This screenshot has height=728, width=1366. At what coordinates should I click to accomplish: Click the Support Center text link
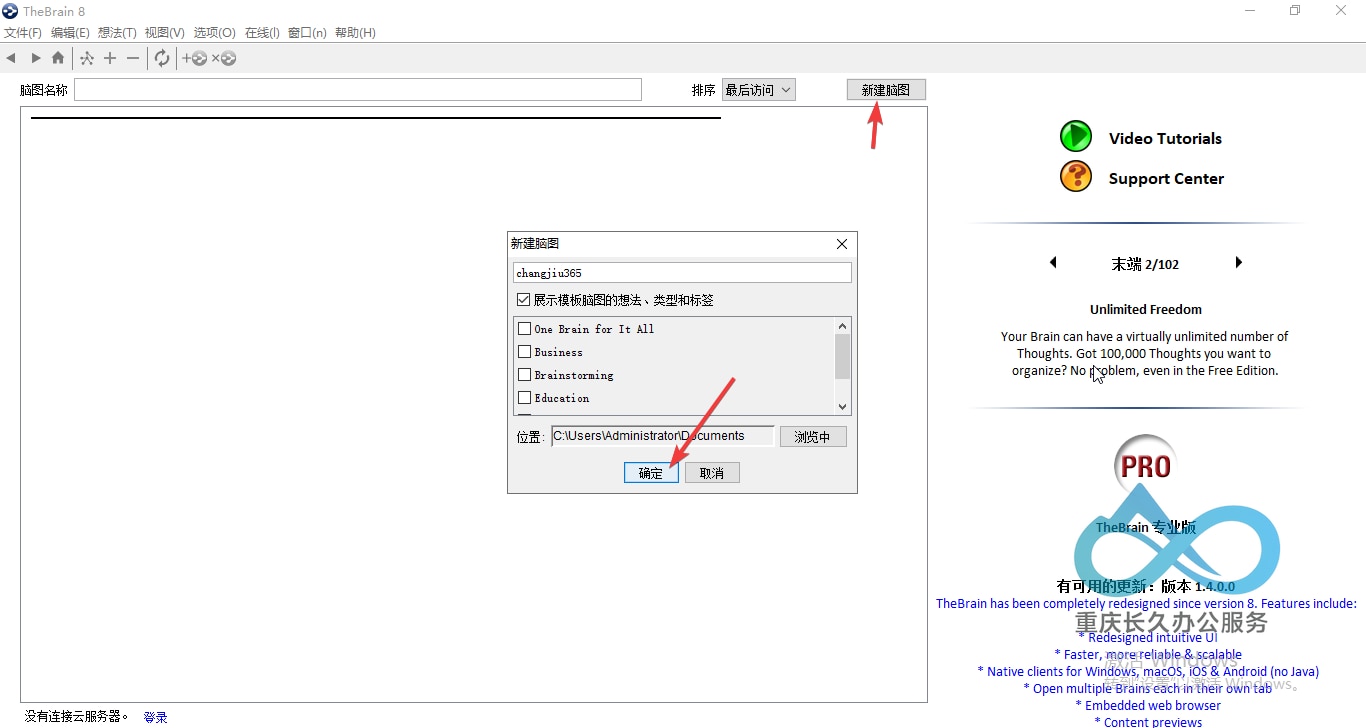pyautogui.click(x=1166, y=179)
